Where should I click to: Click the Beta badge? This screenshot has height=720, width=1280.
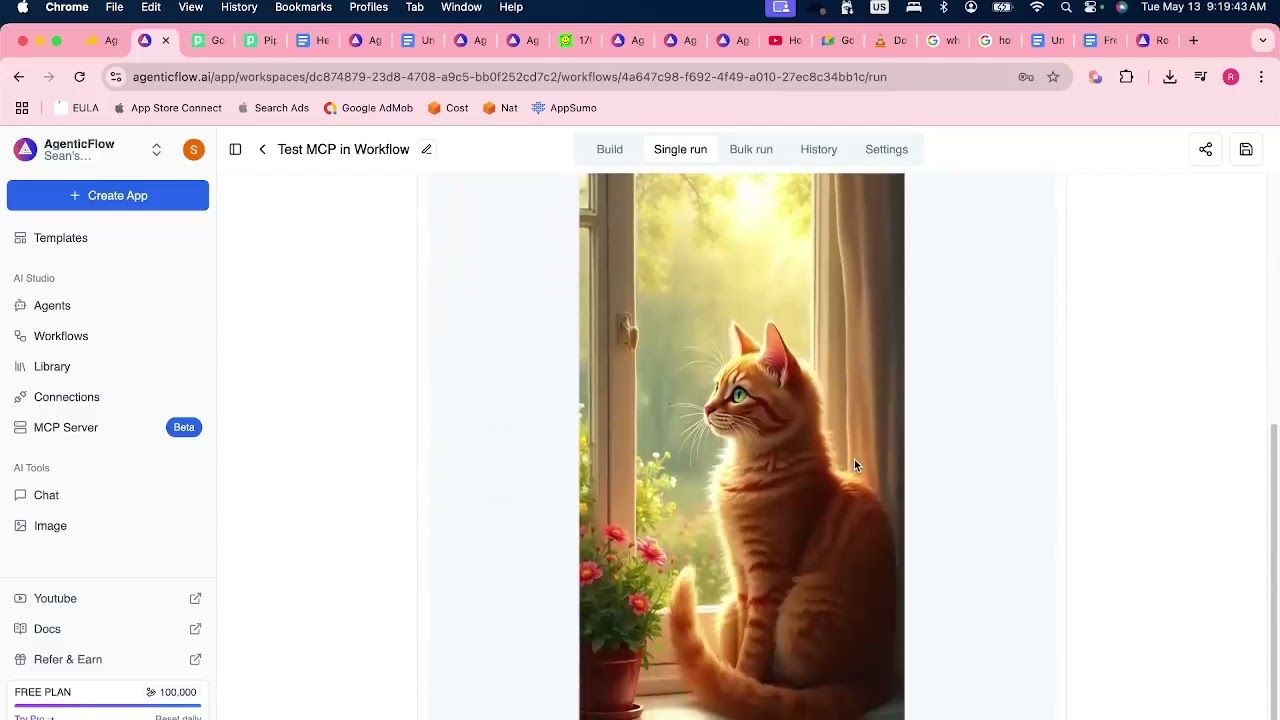(x=184, y=427)
